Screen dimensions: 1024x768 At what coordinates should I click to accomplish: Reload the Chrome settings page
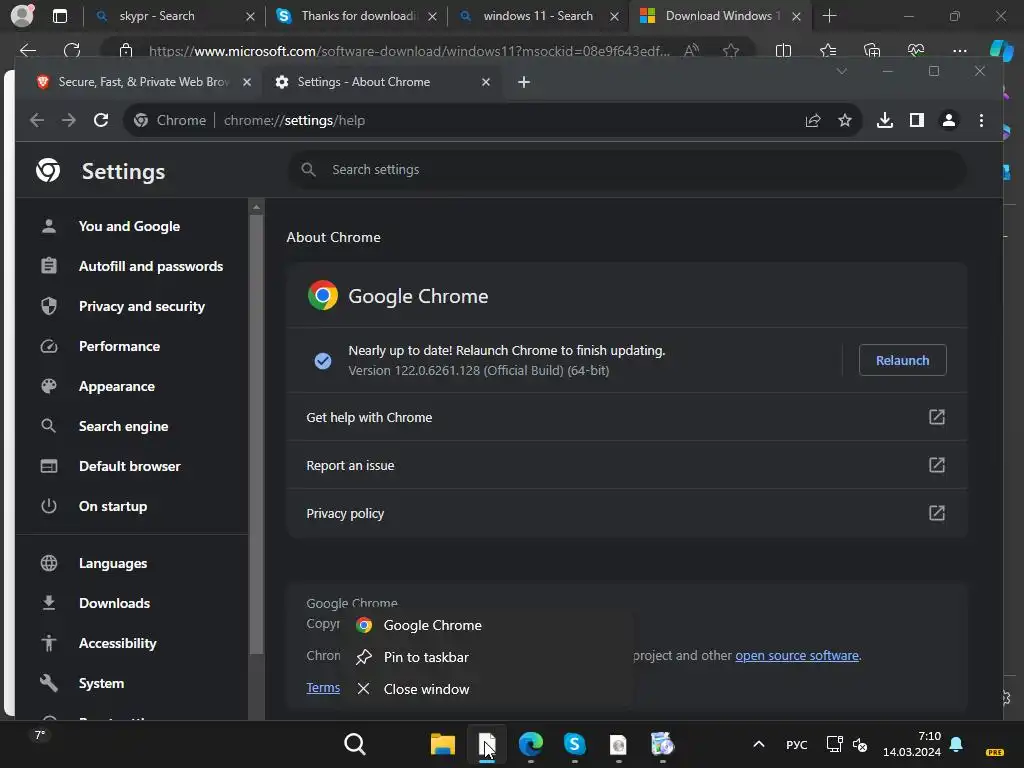tap(101, 120)
